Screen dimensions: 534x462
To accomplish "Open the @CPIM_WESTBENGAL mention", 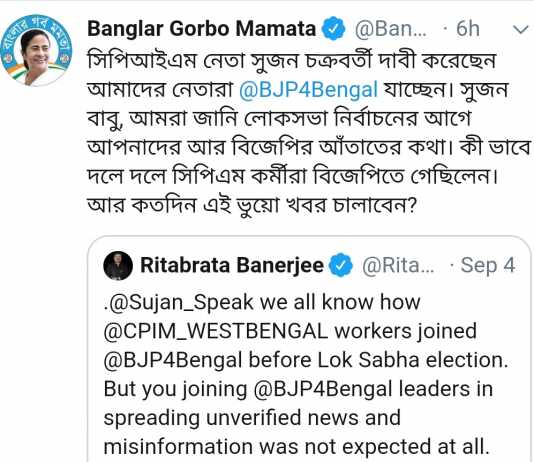I will tap(216, 331).
